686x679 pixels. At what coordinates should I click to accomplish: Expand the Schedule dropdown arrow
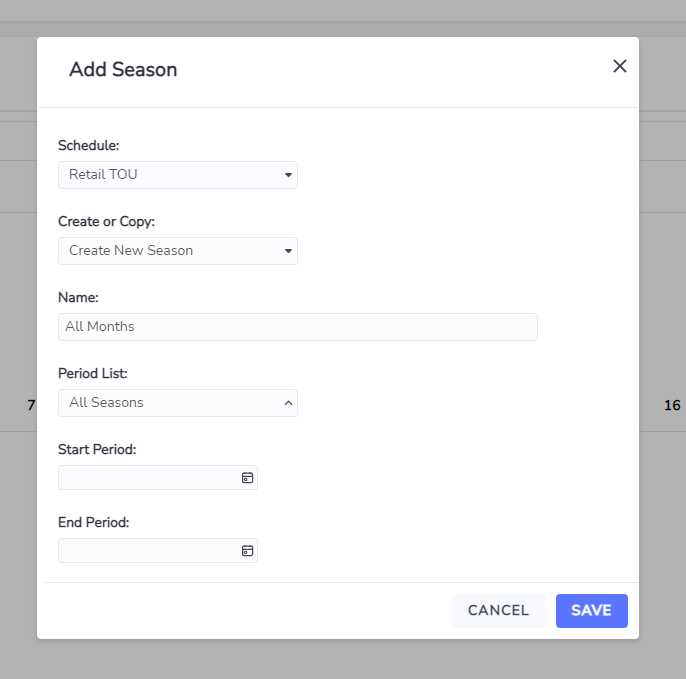coord(288,175)
